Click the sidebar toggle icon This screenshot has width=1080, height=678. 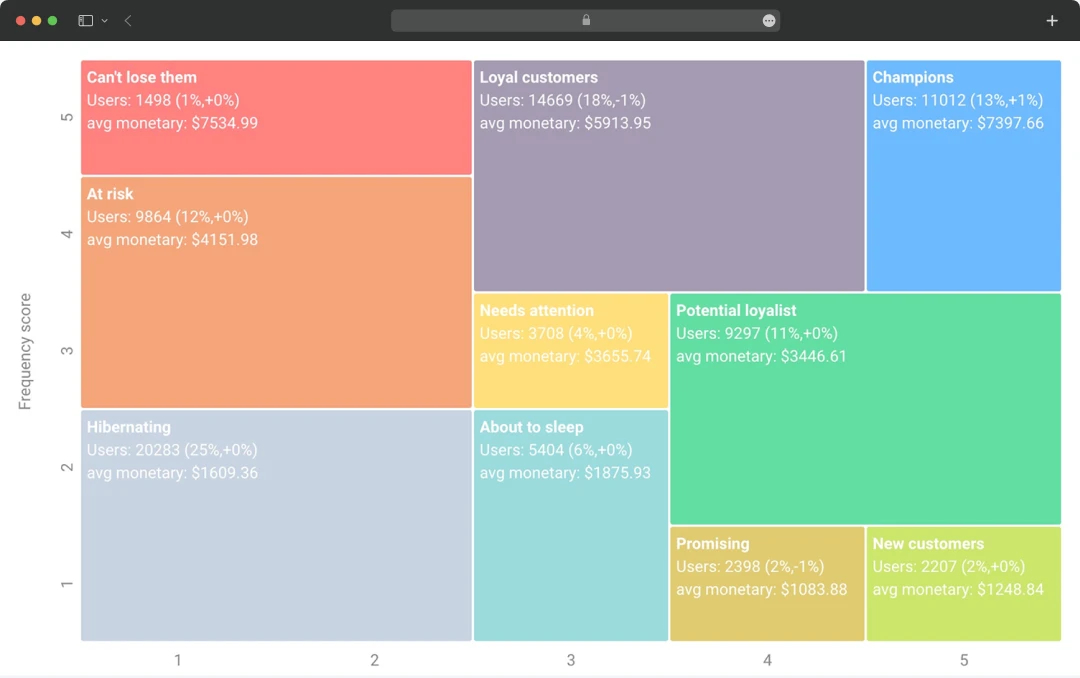pos(84,20)
